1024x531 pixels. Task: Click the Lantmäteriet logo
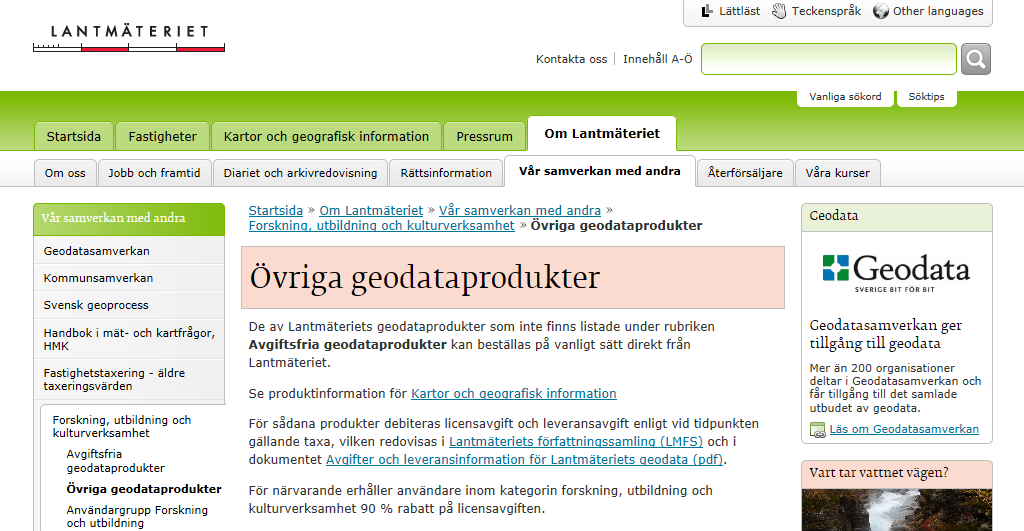[x=129, y=39]
